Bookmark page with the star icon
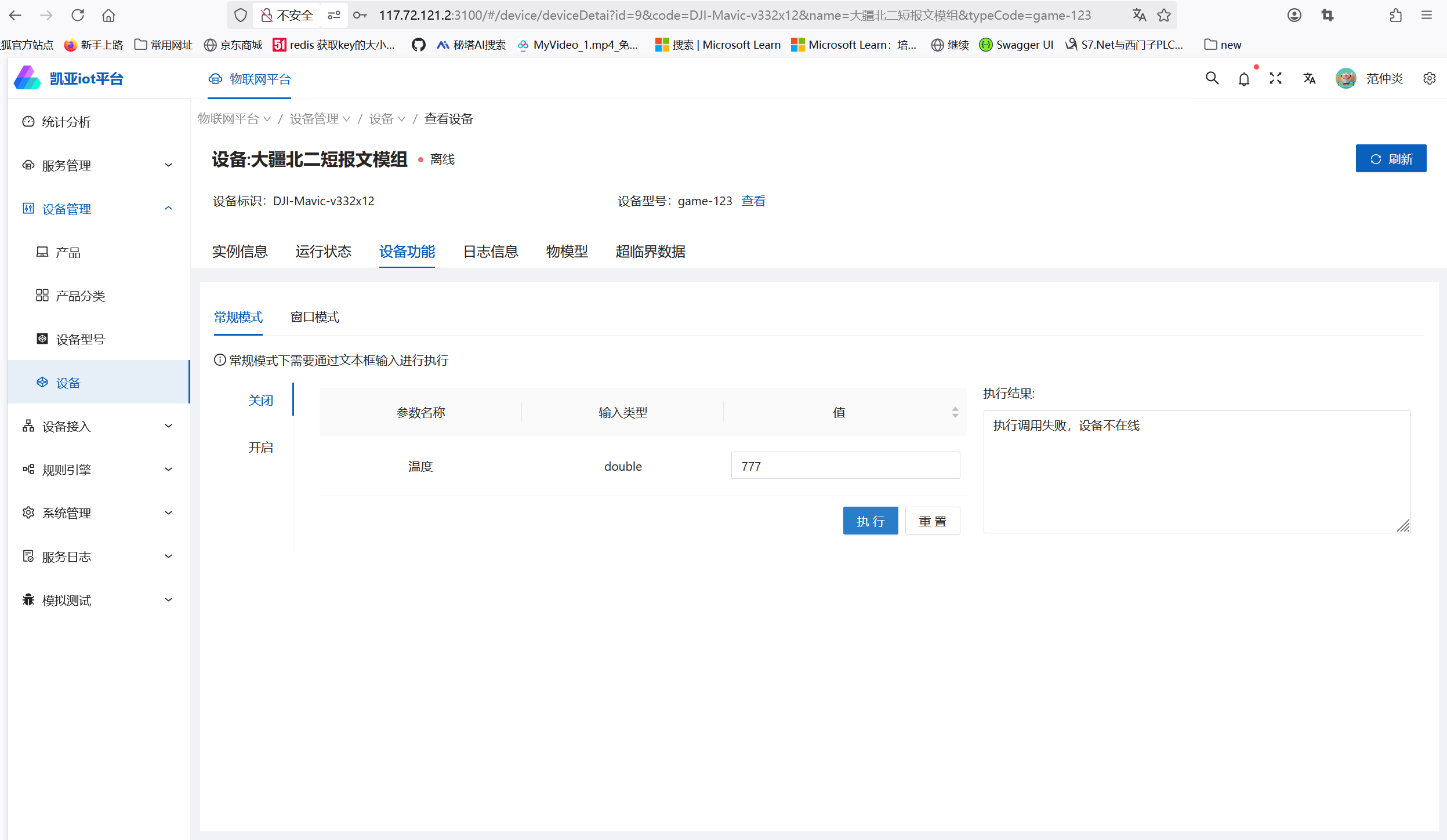The width and height of the screenshot is (1447, 840). coord(1163,16)
